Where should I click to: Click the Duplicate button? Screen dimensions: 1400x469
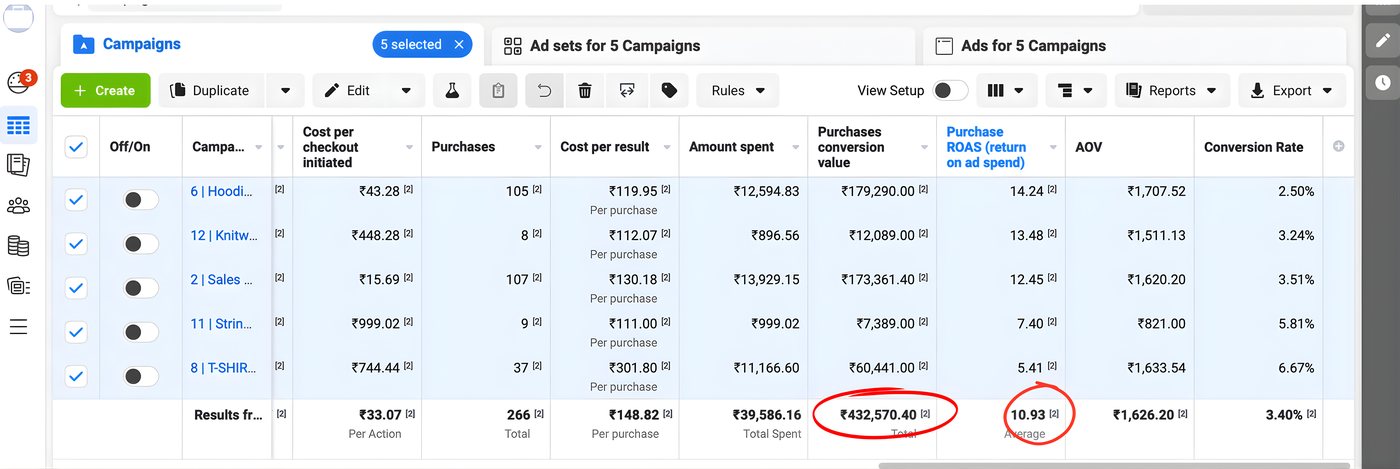(212, 90)
